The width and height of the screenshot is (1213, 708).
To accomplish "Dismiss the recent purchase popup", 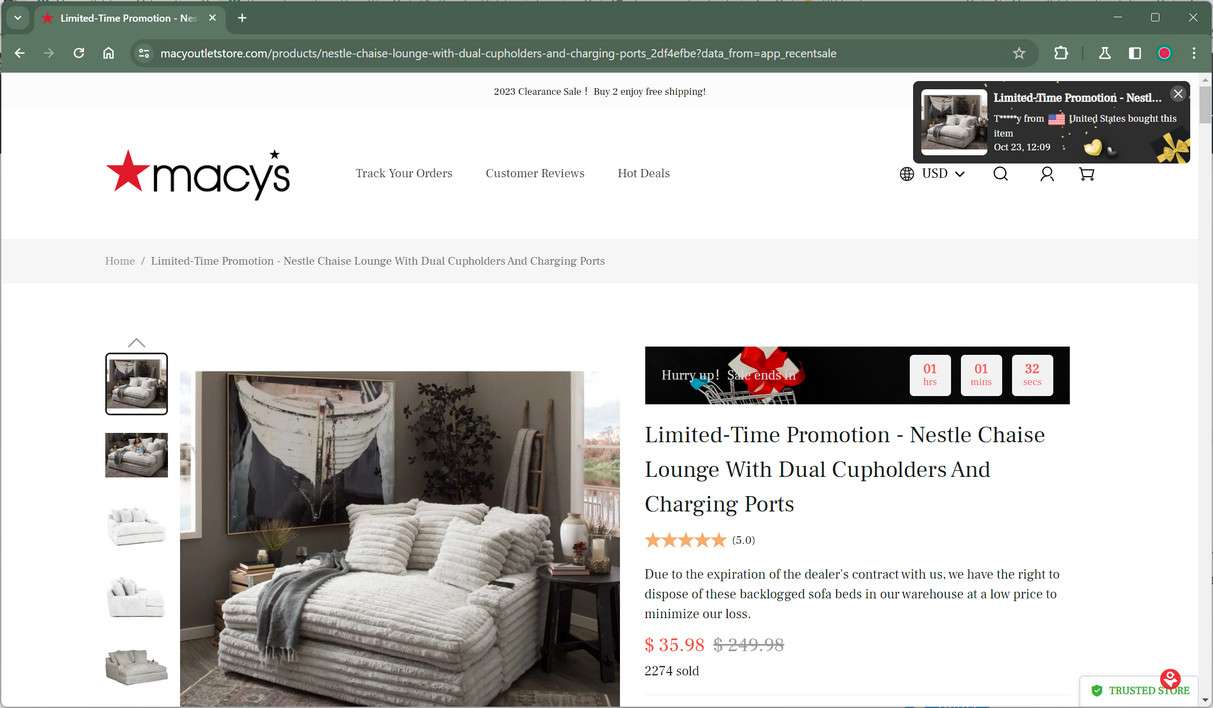I will tap(1178, 93).
